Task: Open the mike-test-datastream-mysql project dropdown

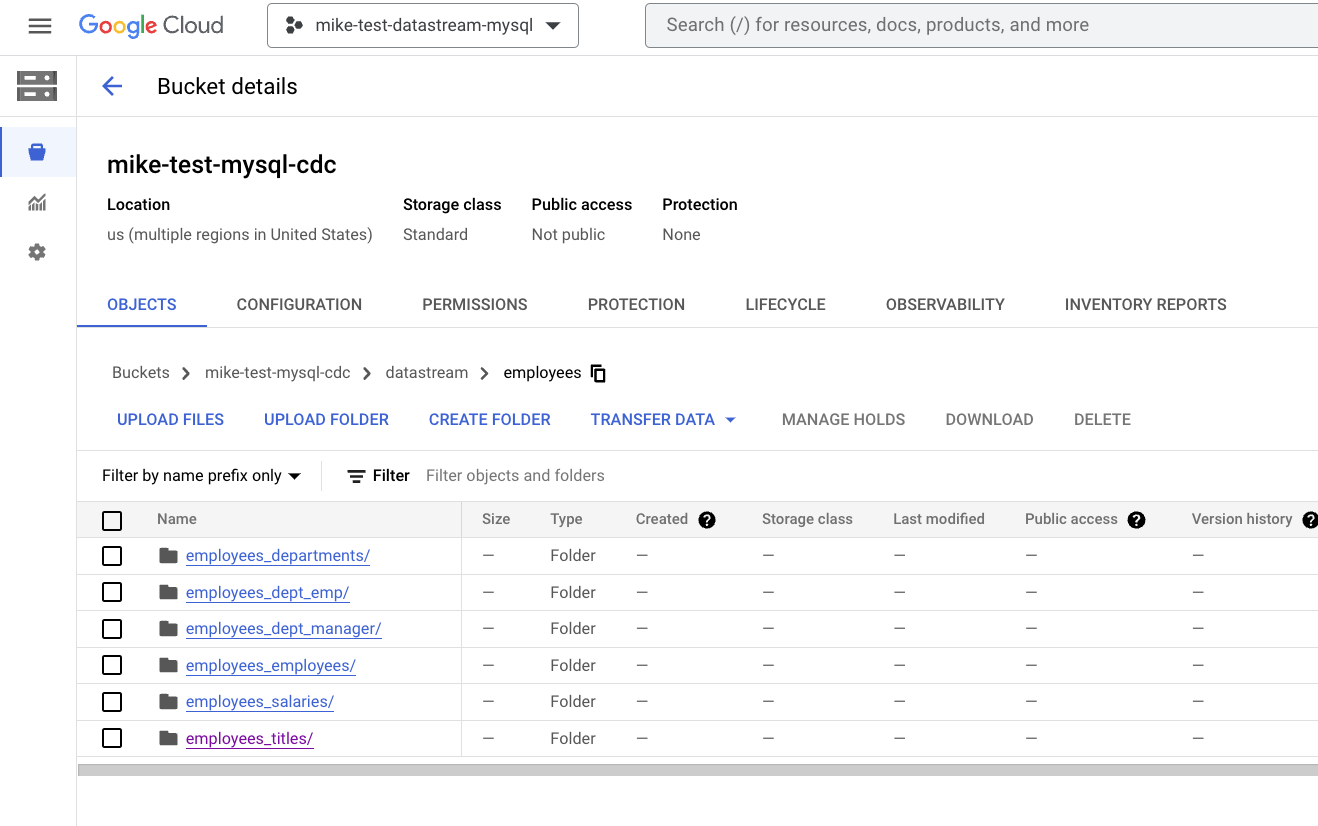Action: click(x=423, y=26)
